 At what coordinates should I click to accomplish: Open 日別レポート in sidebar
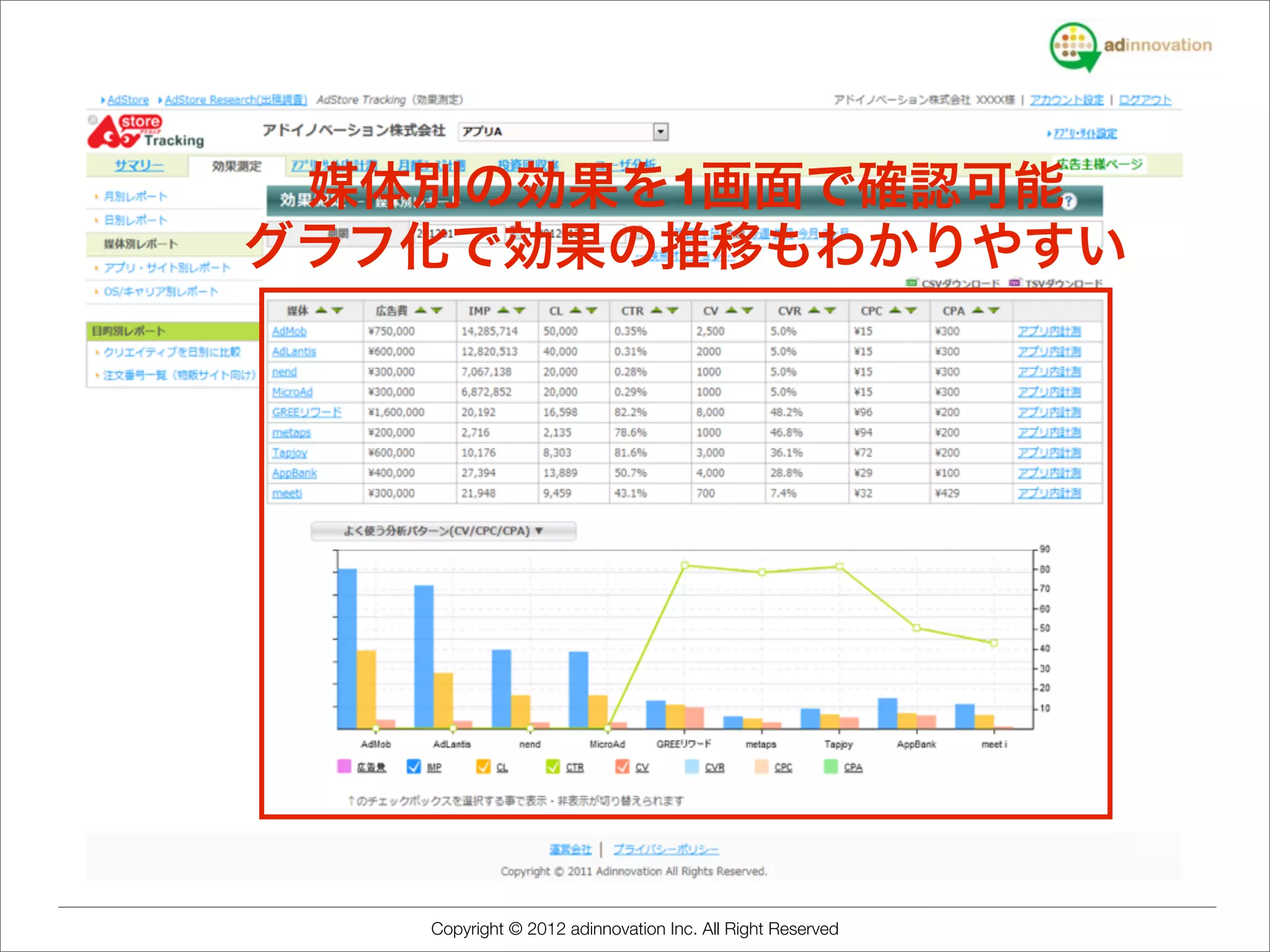pos(135,220)
